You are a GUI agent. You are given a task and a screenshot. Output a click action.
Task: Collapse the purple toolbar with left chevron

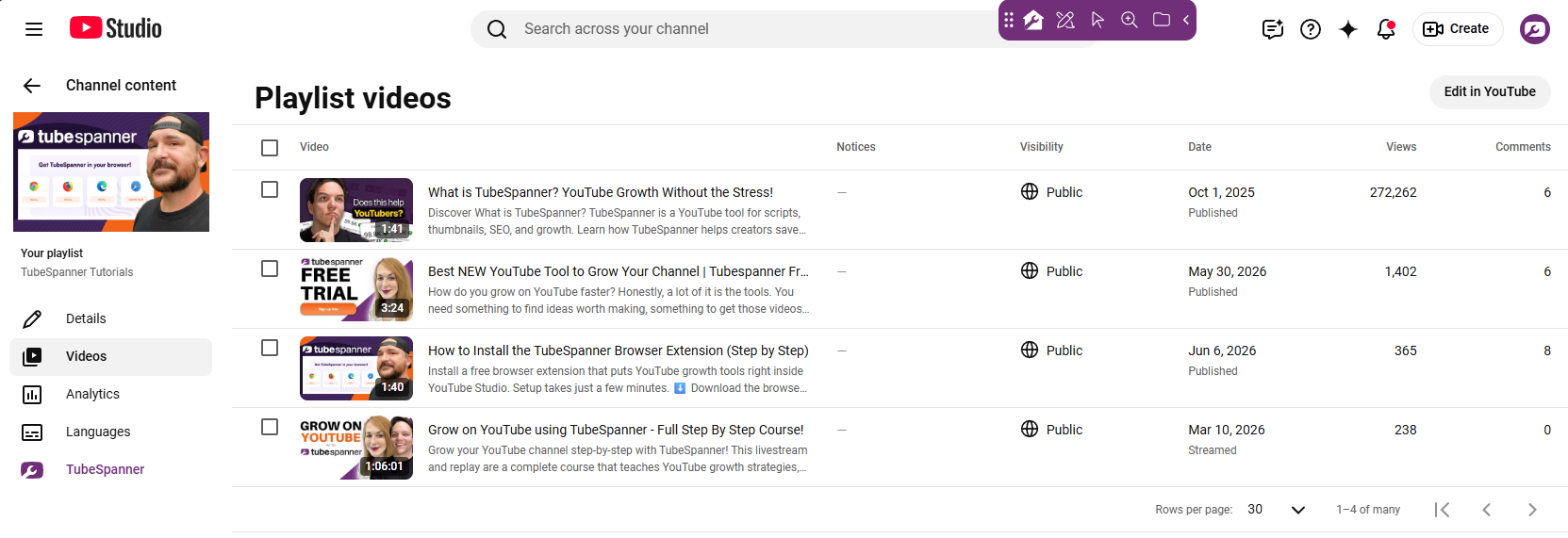(1186, 20)
